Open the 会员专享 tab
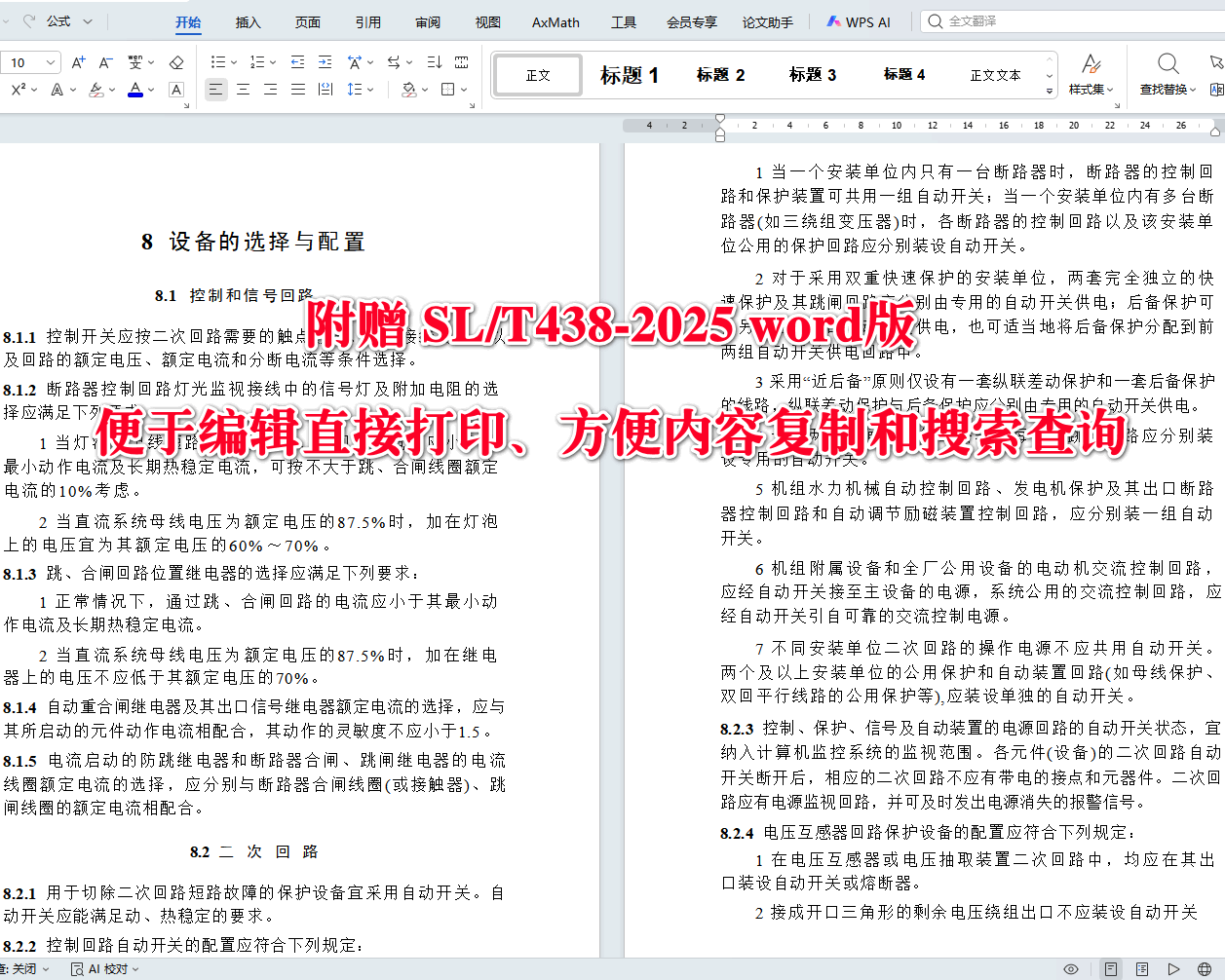1225x980 pixels. [x=692, y=22]
